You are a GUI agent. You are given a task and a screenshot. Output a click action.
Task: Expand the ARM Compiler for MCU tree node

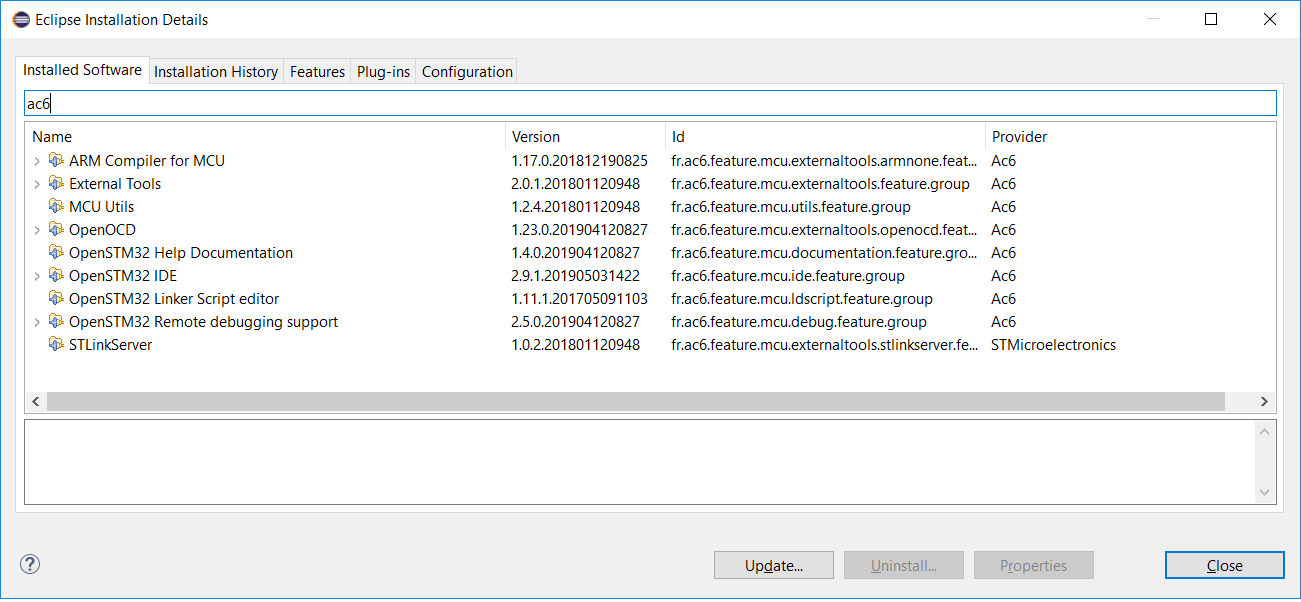tap(37, 161)
